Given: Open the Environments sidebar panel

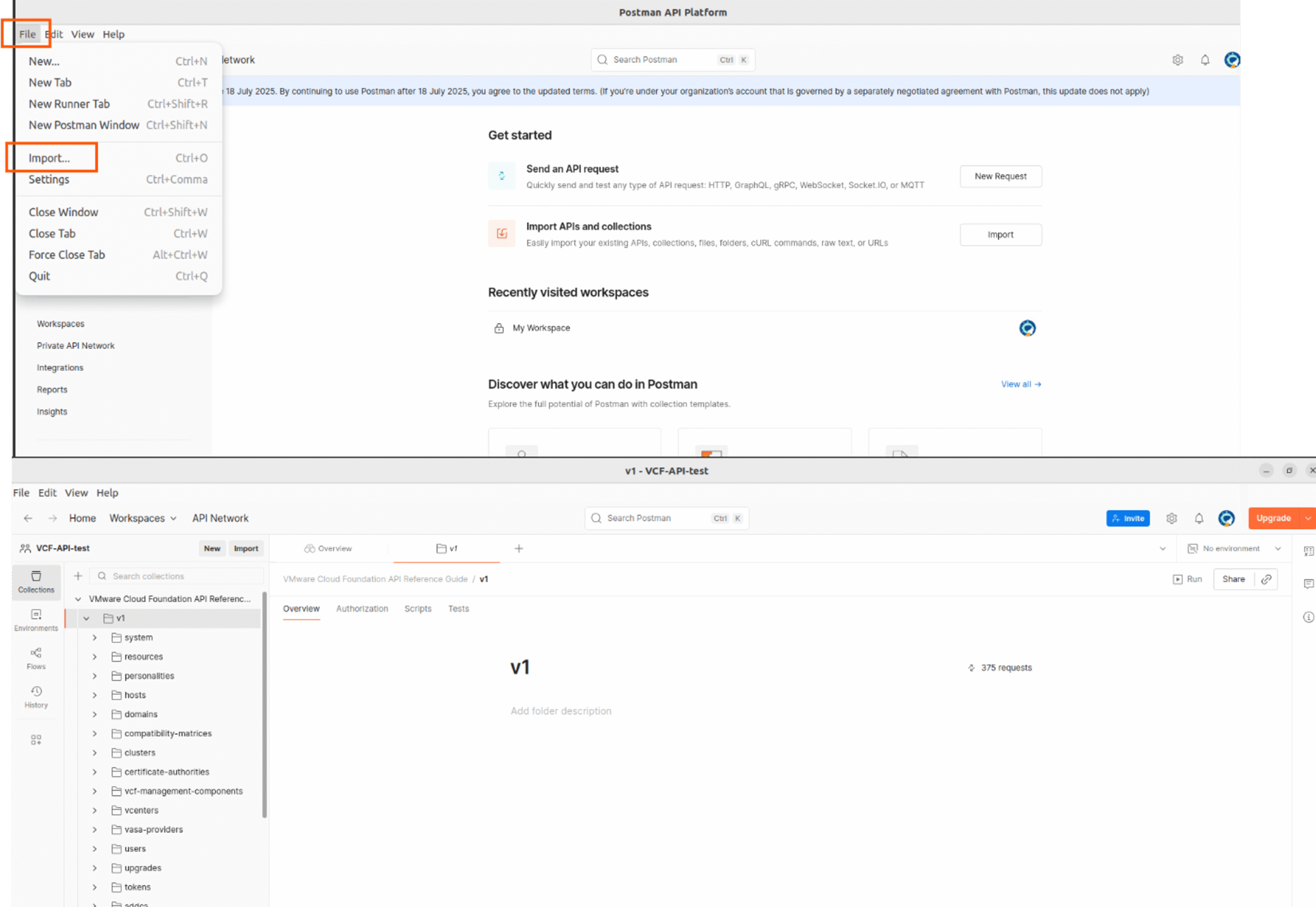Looking at the screenshot, I should 36,620.
